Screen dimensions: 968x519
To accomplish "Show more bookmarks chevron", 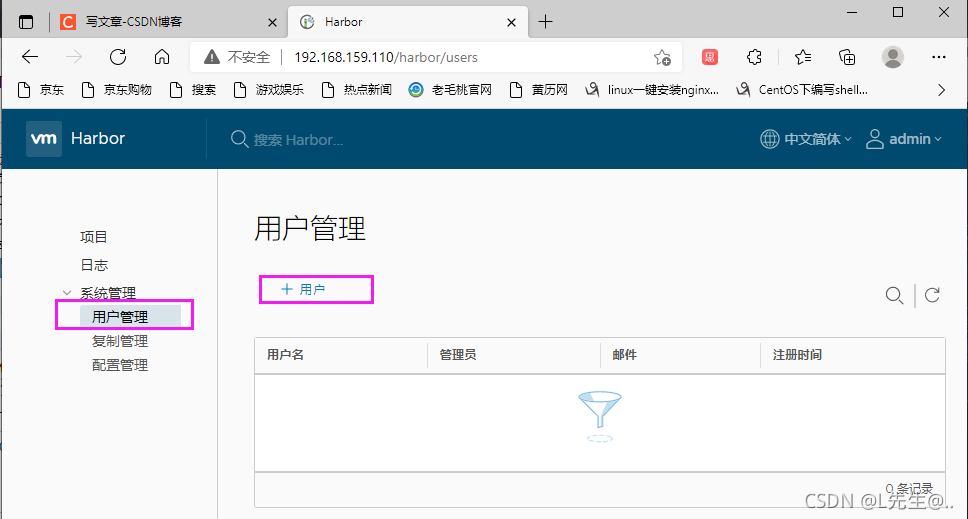I will [x=941, y=90].
